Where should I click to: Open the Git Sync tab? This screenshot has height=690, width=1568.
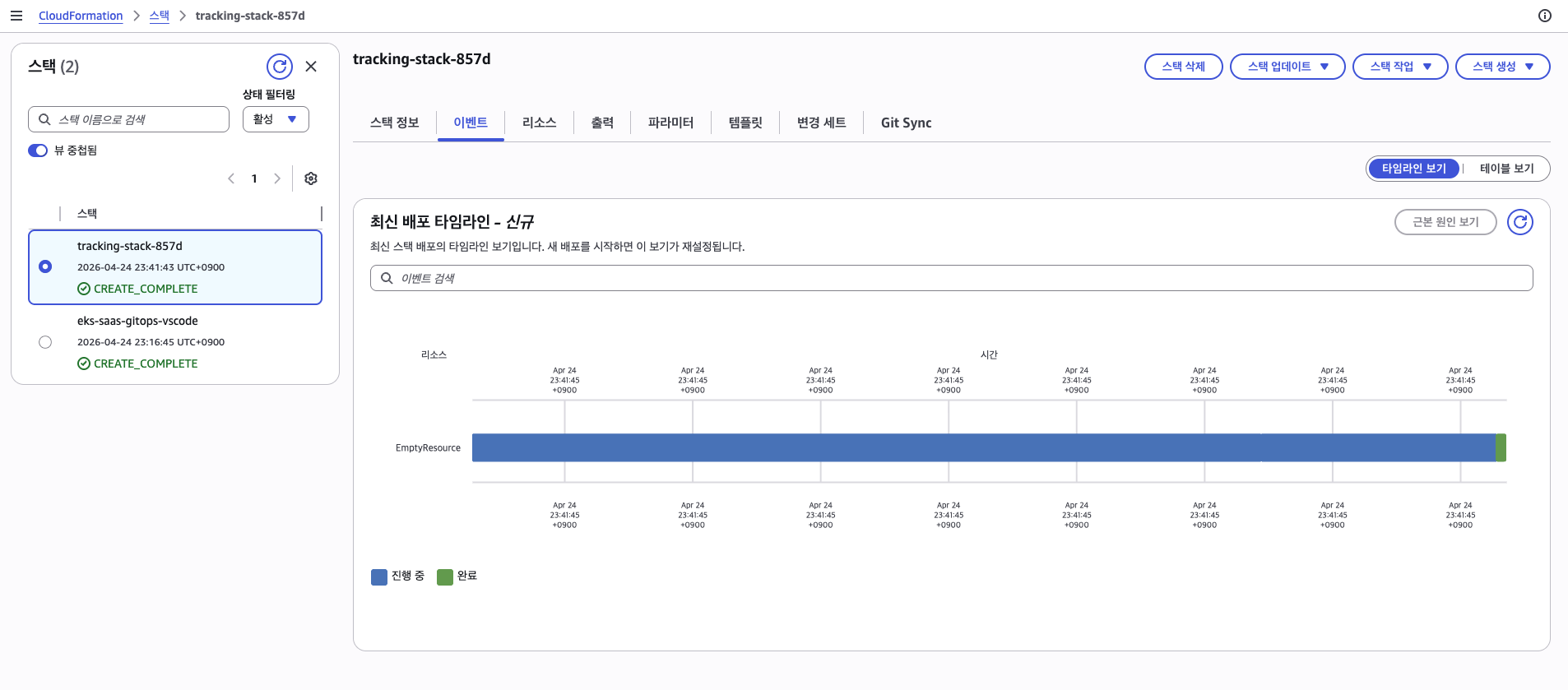tap(906, 123)
